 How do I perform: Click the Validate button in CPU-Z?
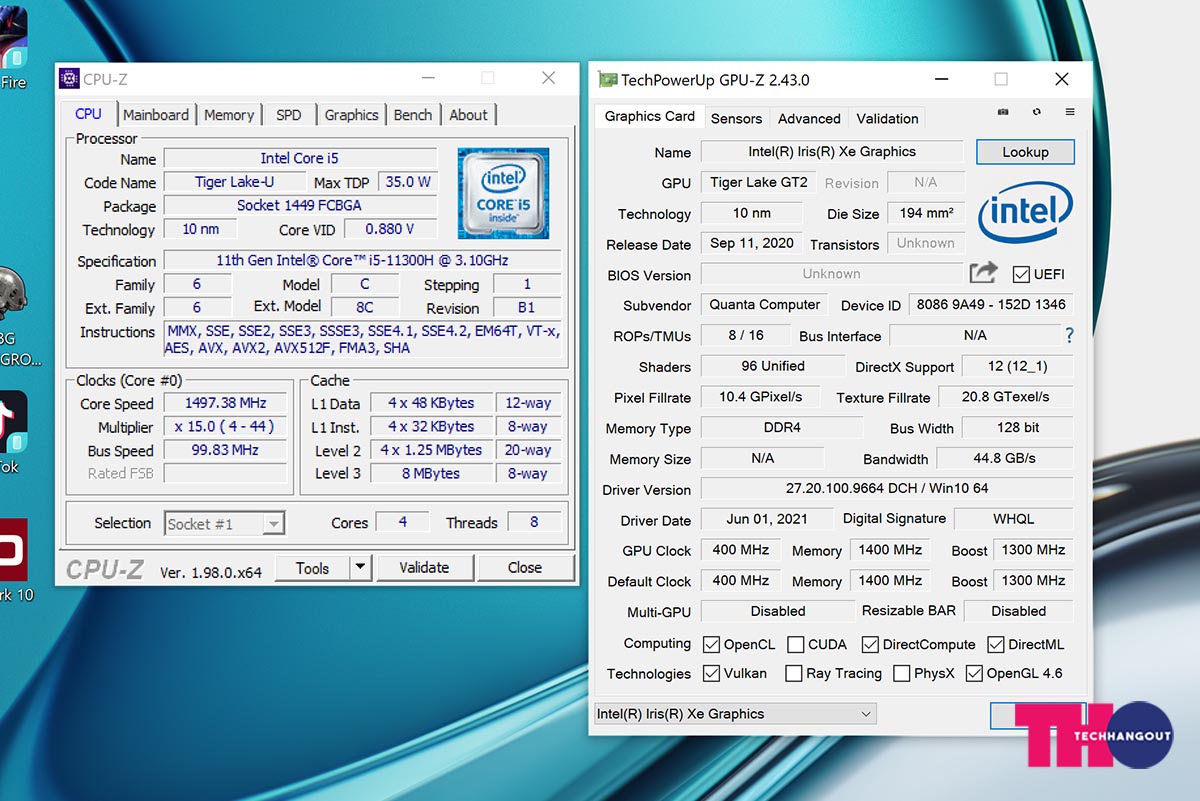click(x=424, y=568)
